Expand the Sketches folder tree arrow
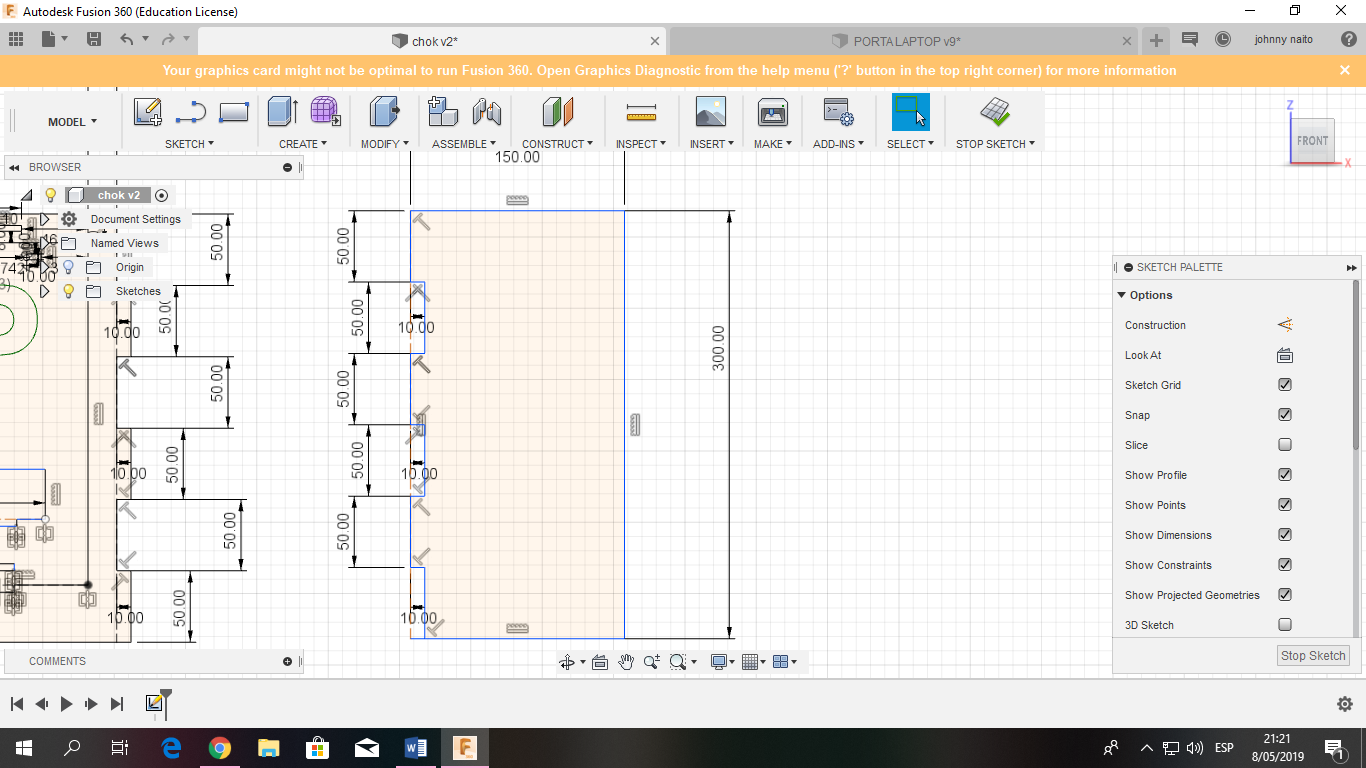 pos(44,291)
